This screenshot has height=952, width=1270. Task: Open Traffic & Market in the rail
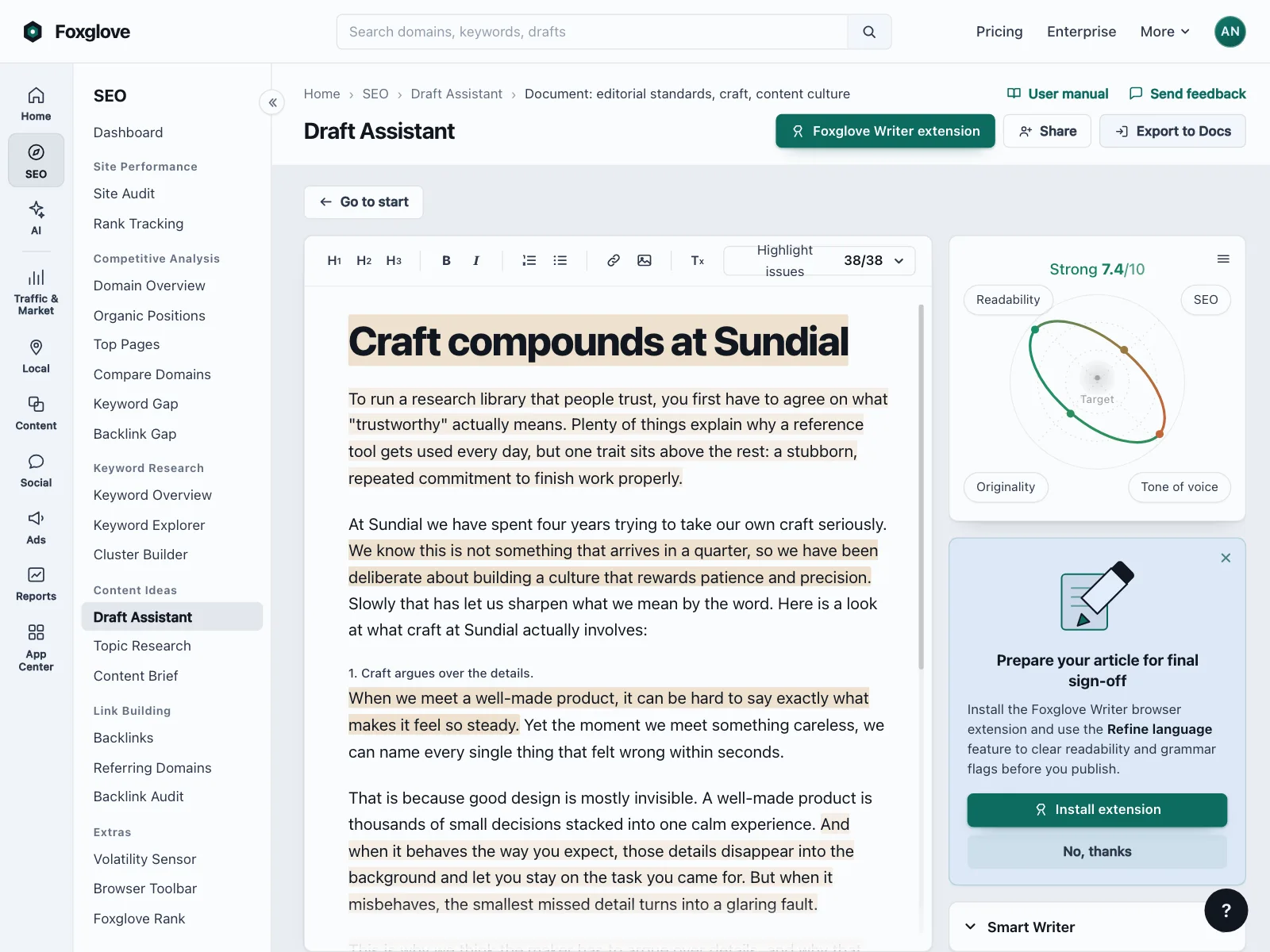(x=36, y=292)
